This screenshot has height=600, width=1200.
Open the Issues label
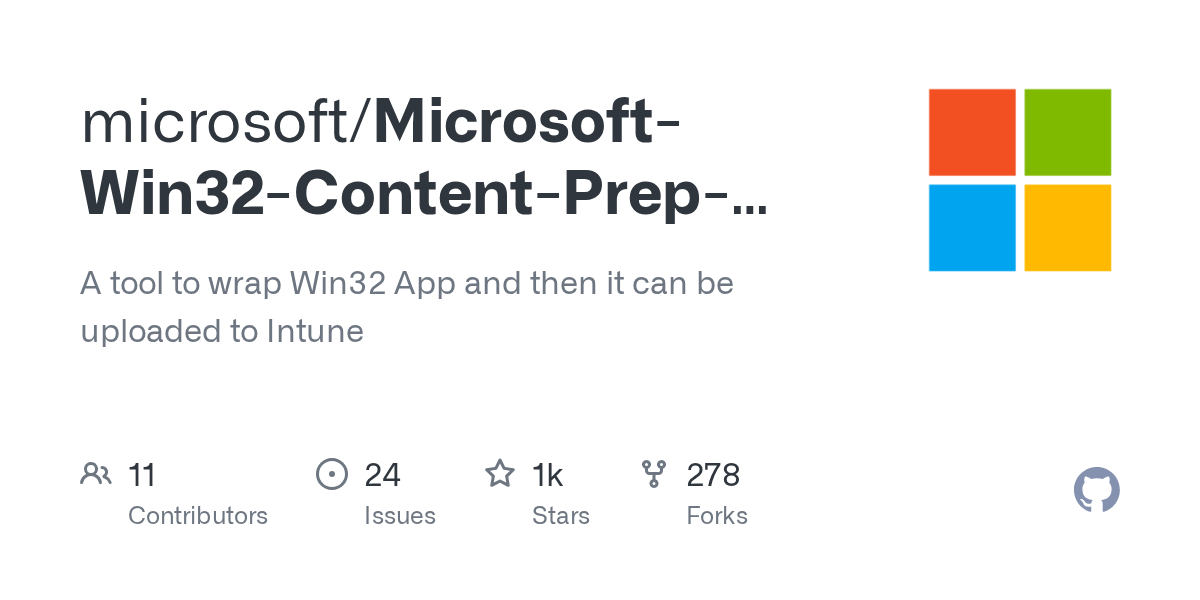(400, 516)
